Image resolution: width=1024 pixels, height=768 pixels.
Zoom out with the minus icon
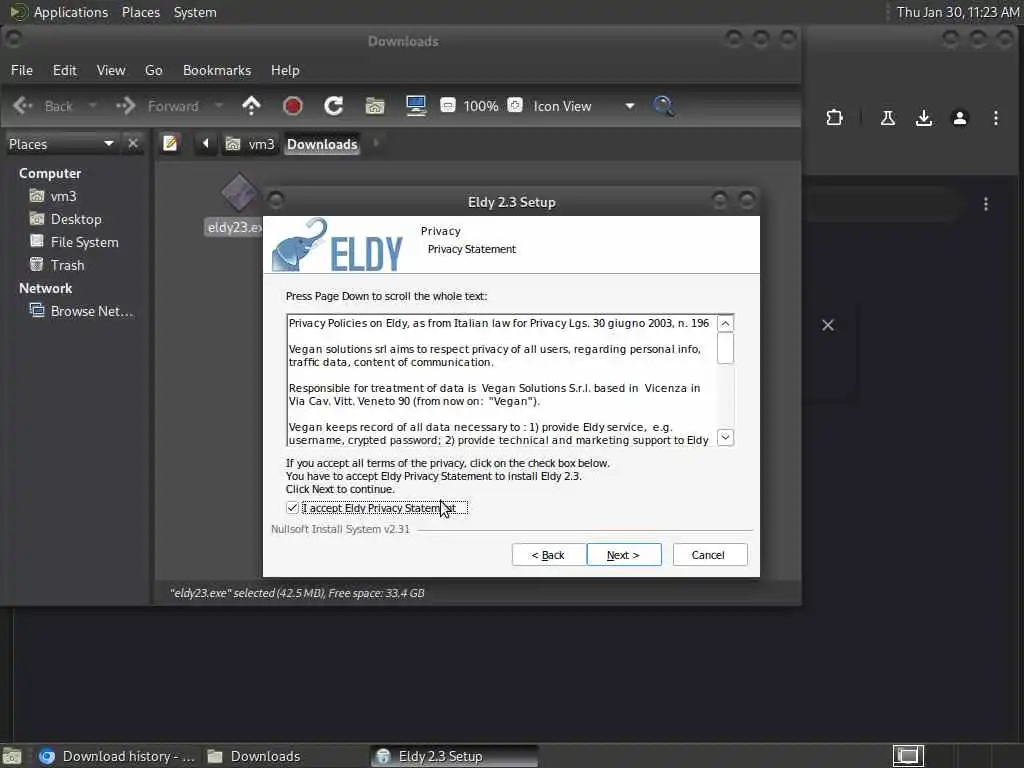[448, 105]
